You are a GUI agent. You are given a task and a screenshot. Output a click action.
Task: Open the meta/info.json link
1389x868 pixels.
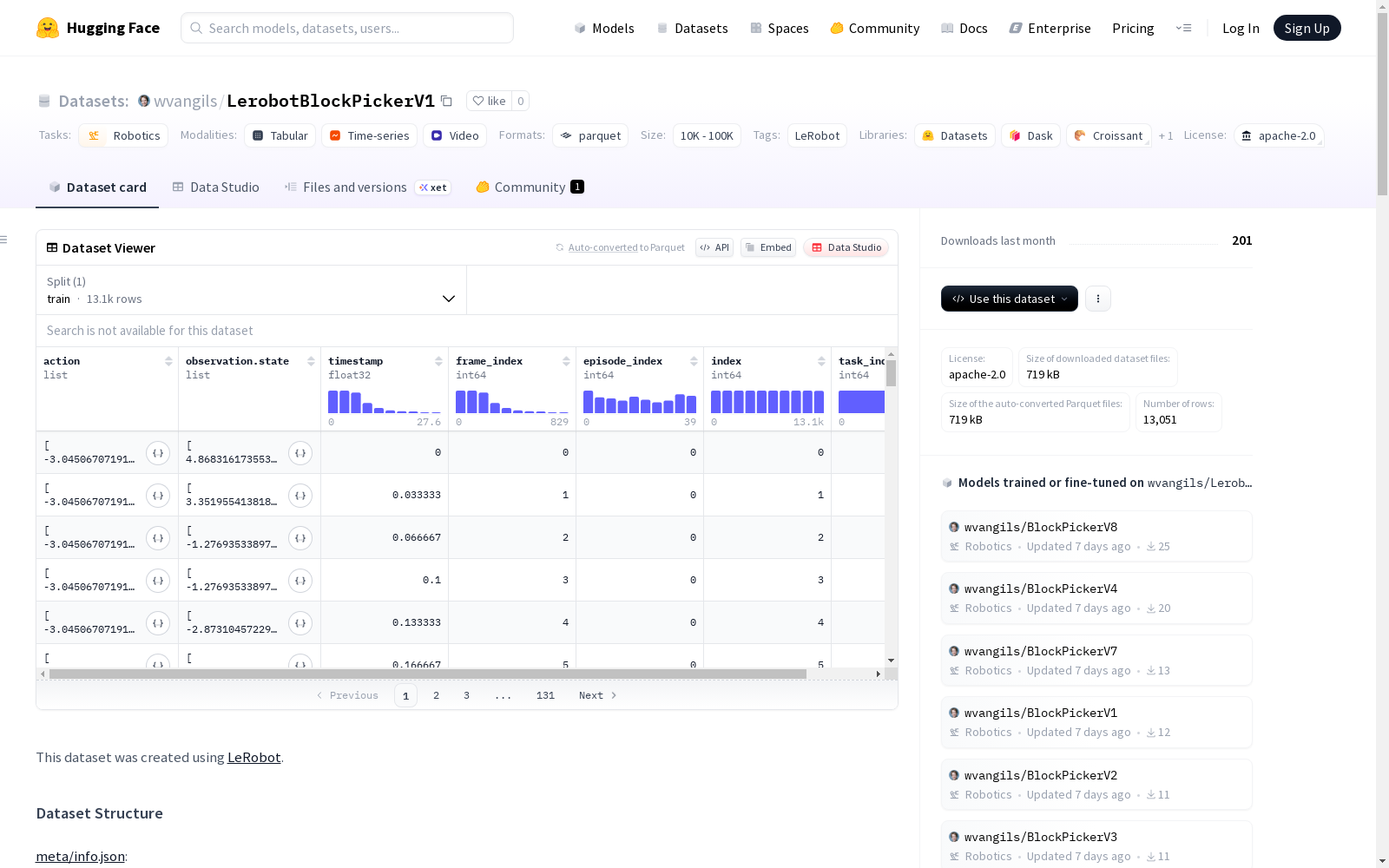80,856
